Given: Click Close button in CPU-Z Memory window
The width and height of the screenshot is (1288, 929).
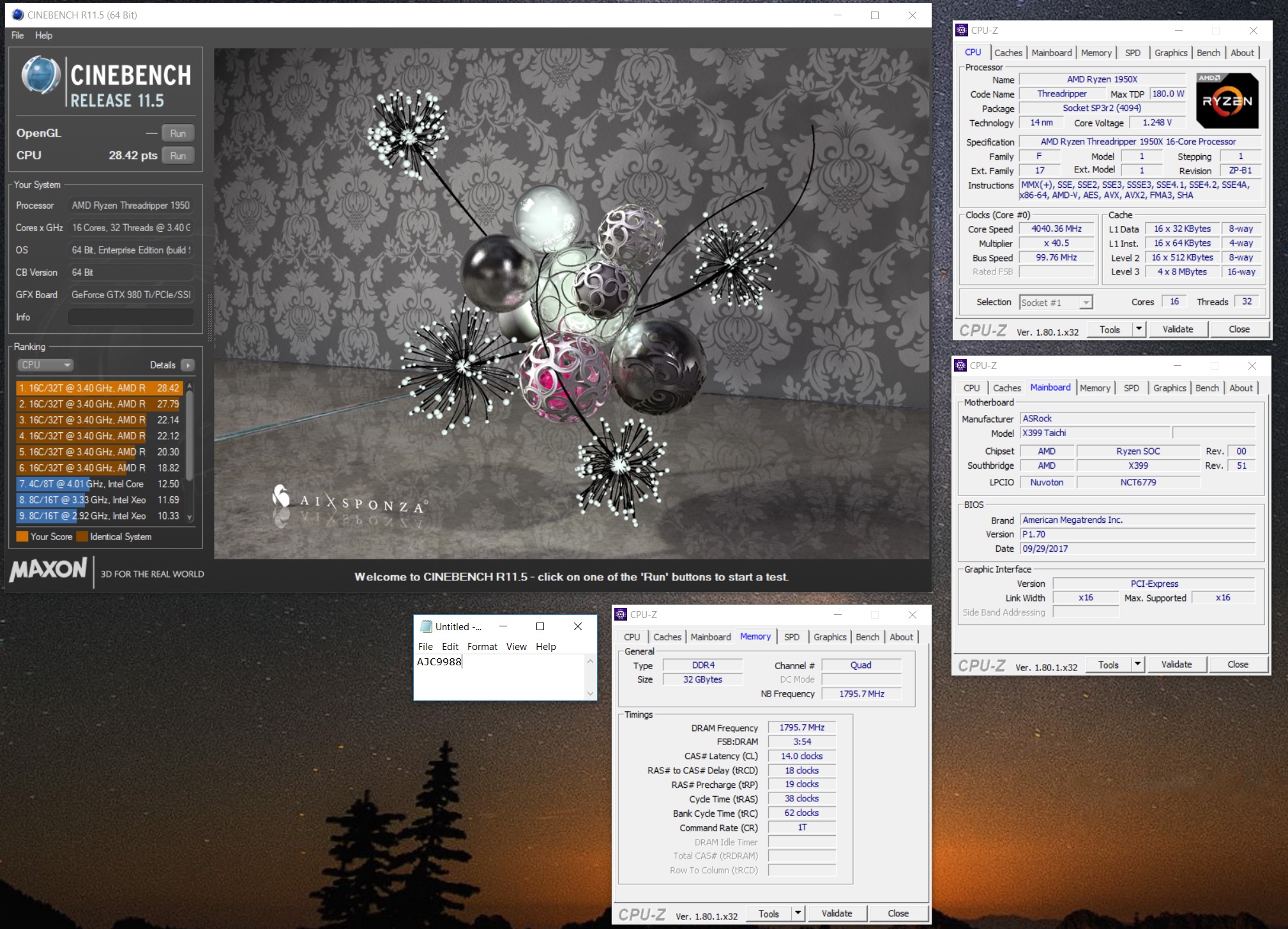Looking at the screenshot, I should [898, 914].
